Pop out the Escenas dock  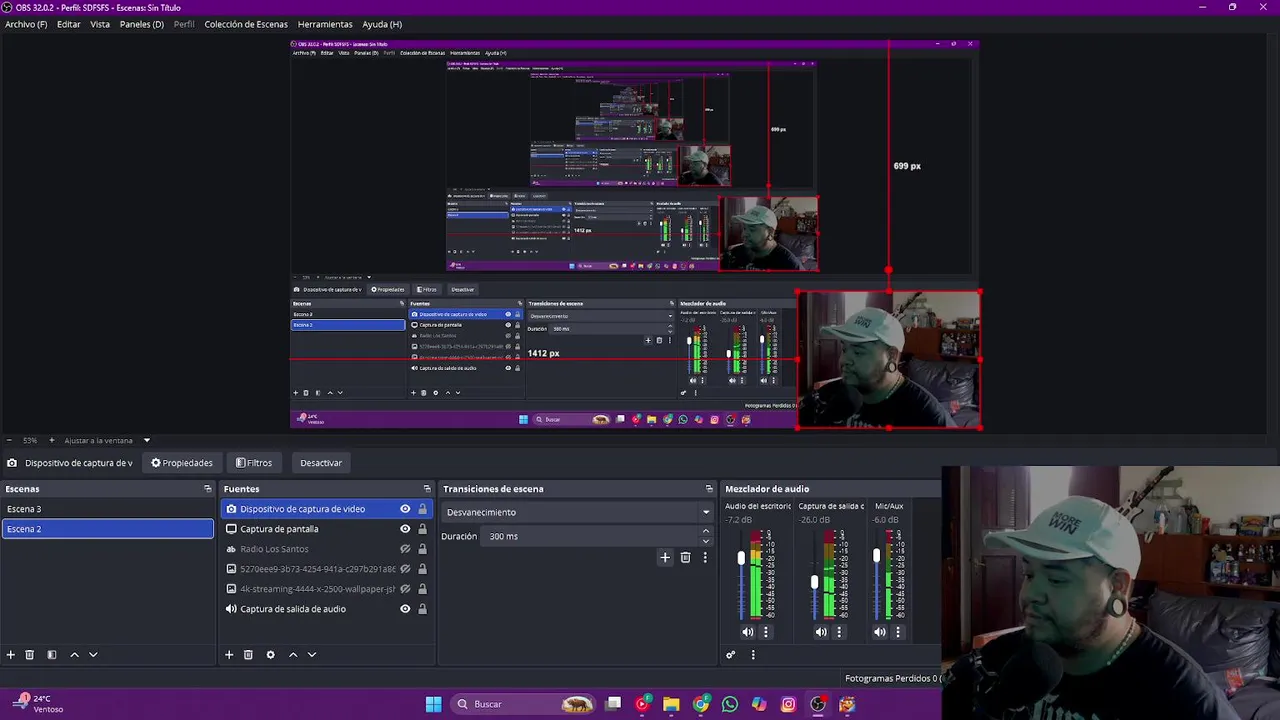point(208,489)
